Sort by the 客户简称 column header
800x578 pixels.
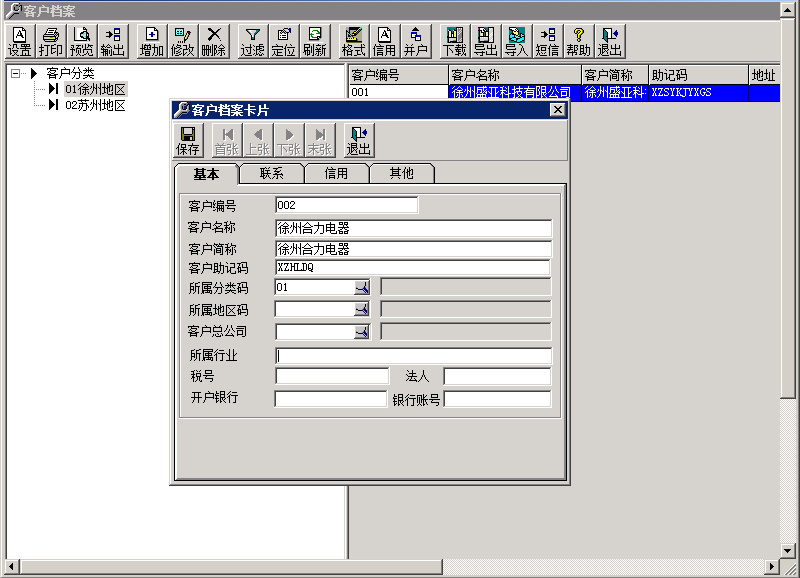615,75
